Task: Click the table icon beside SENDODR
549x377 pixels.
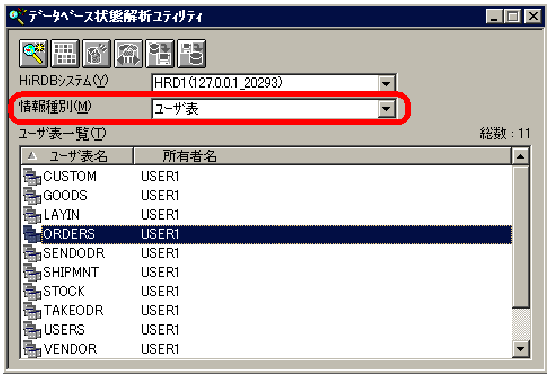Action: tap(32, 253)
